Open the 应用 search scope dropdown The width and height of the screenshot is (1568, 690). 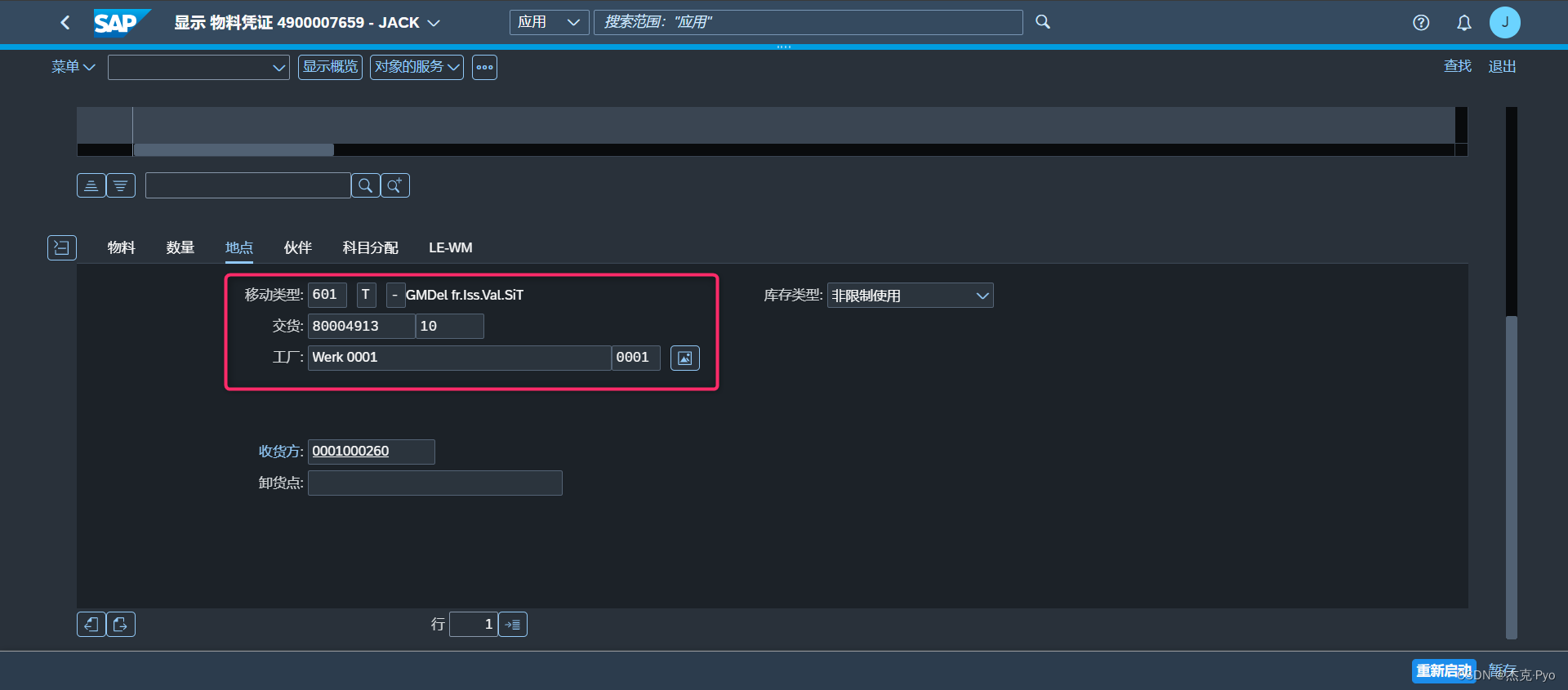click(x=549, y=22)
